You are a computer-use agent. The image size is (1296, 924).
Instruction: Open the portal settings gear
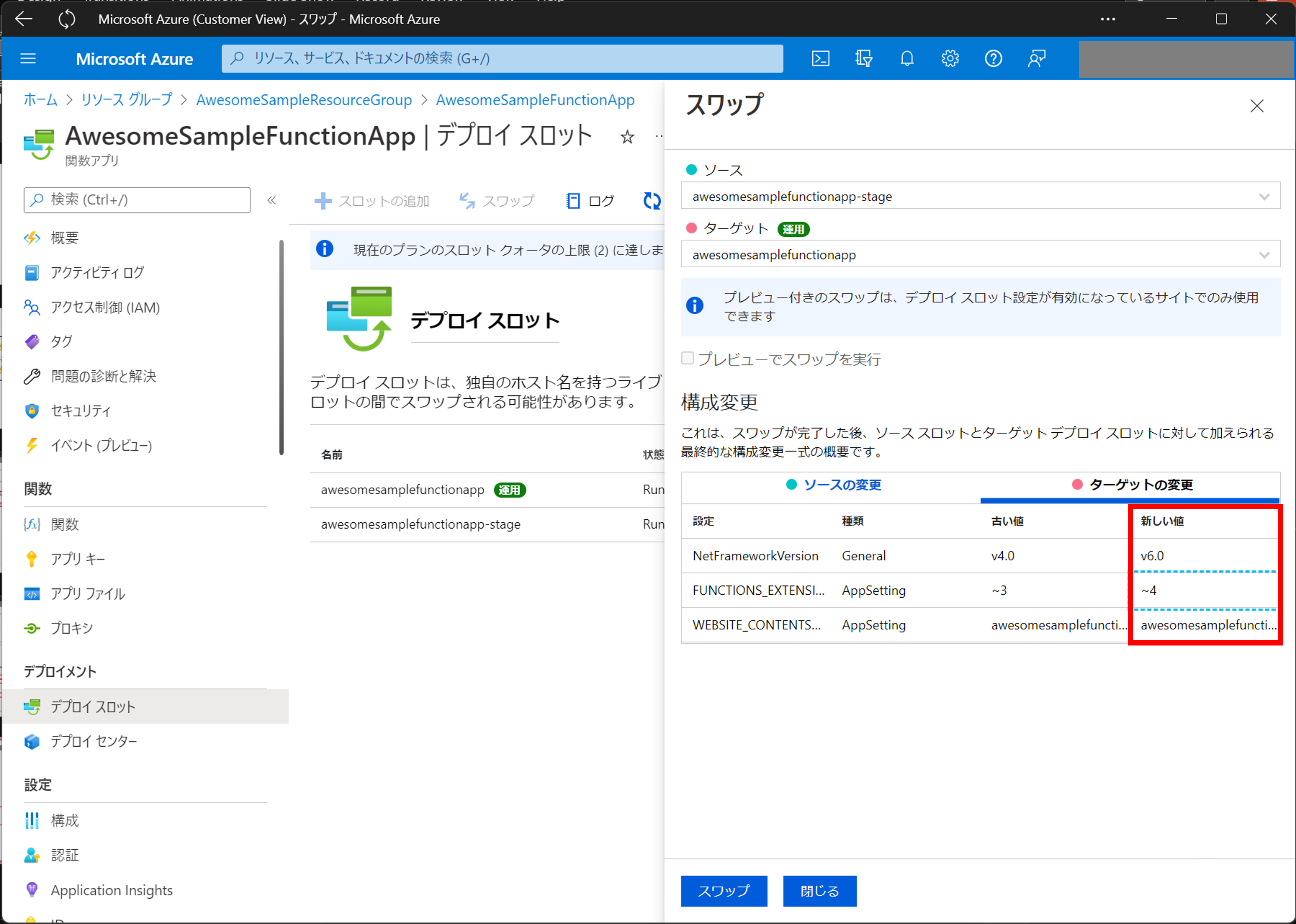[x=950, y=59]
